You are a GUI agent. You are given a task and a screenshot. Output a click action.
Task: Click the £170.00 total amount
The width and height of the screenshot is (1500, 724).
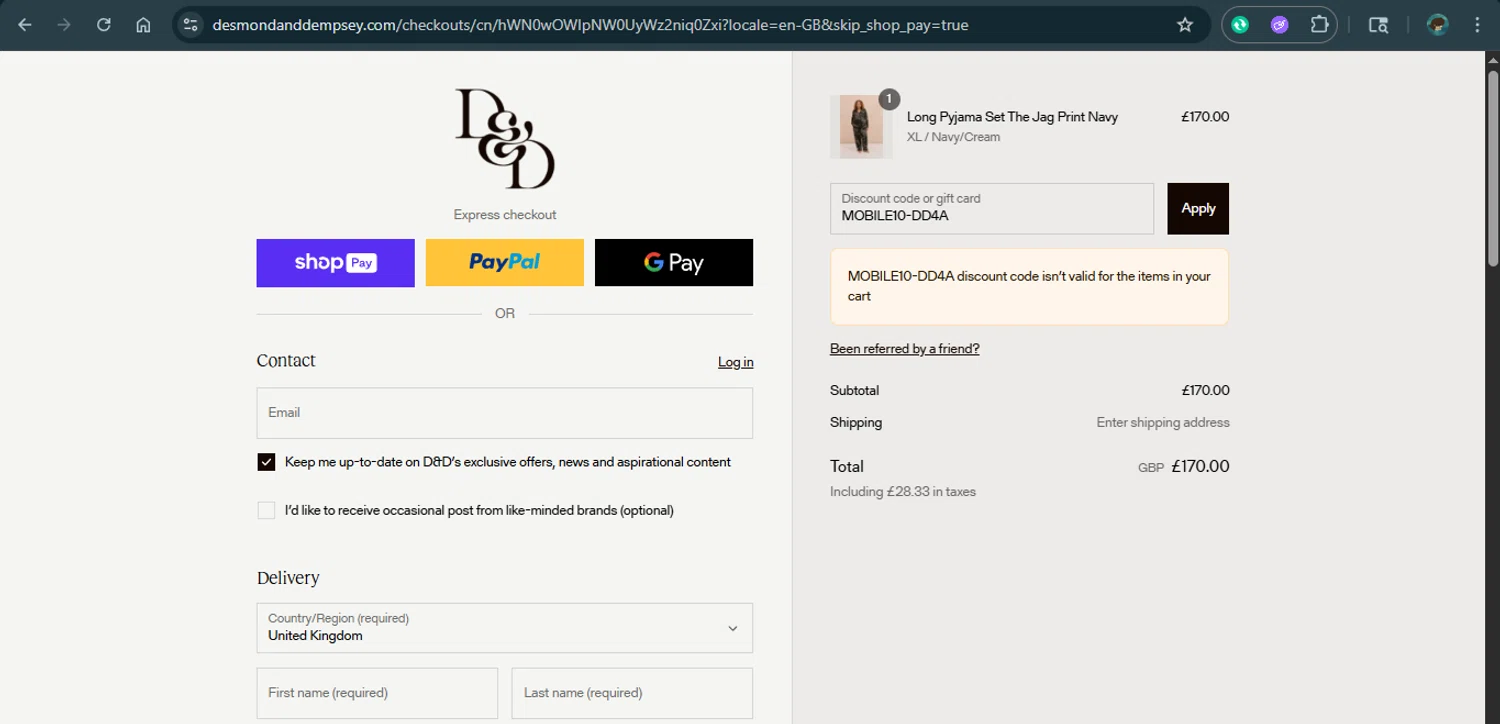[1200, 466]
